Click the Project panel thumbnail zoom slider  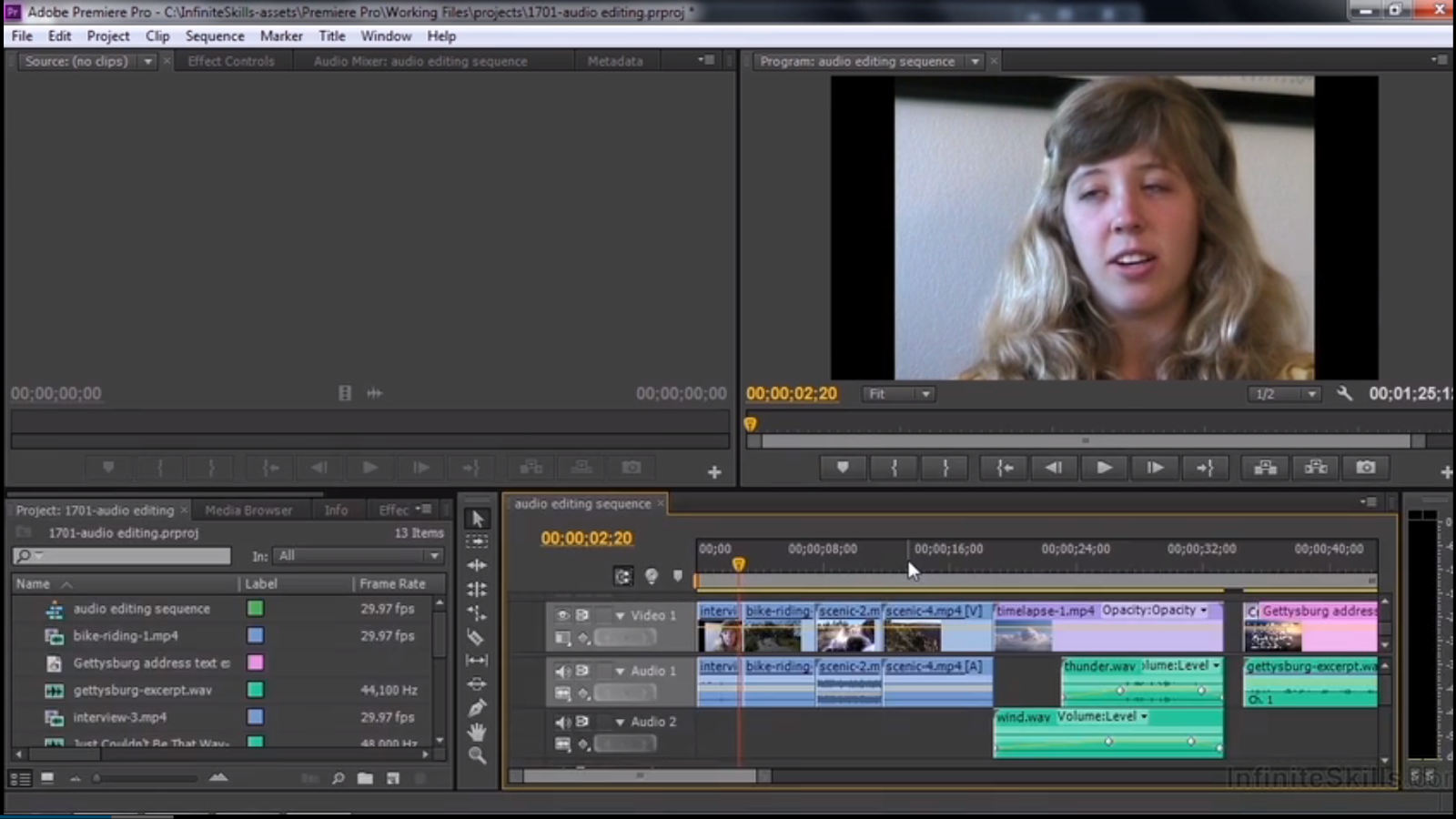click(146, 778)
